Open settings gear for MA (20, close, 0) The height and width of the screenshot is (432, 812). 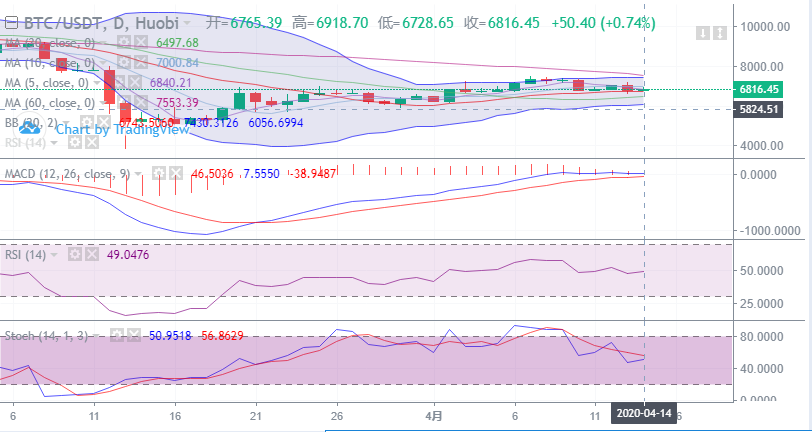(123, 42)
